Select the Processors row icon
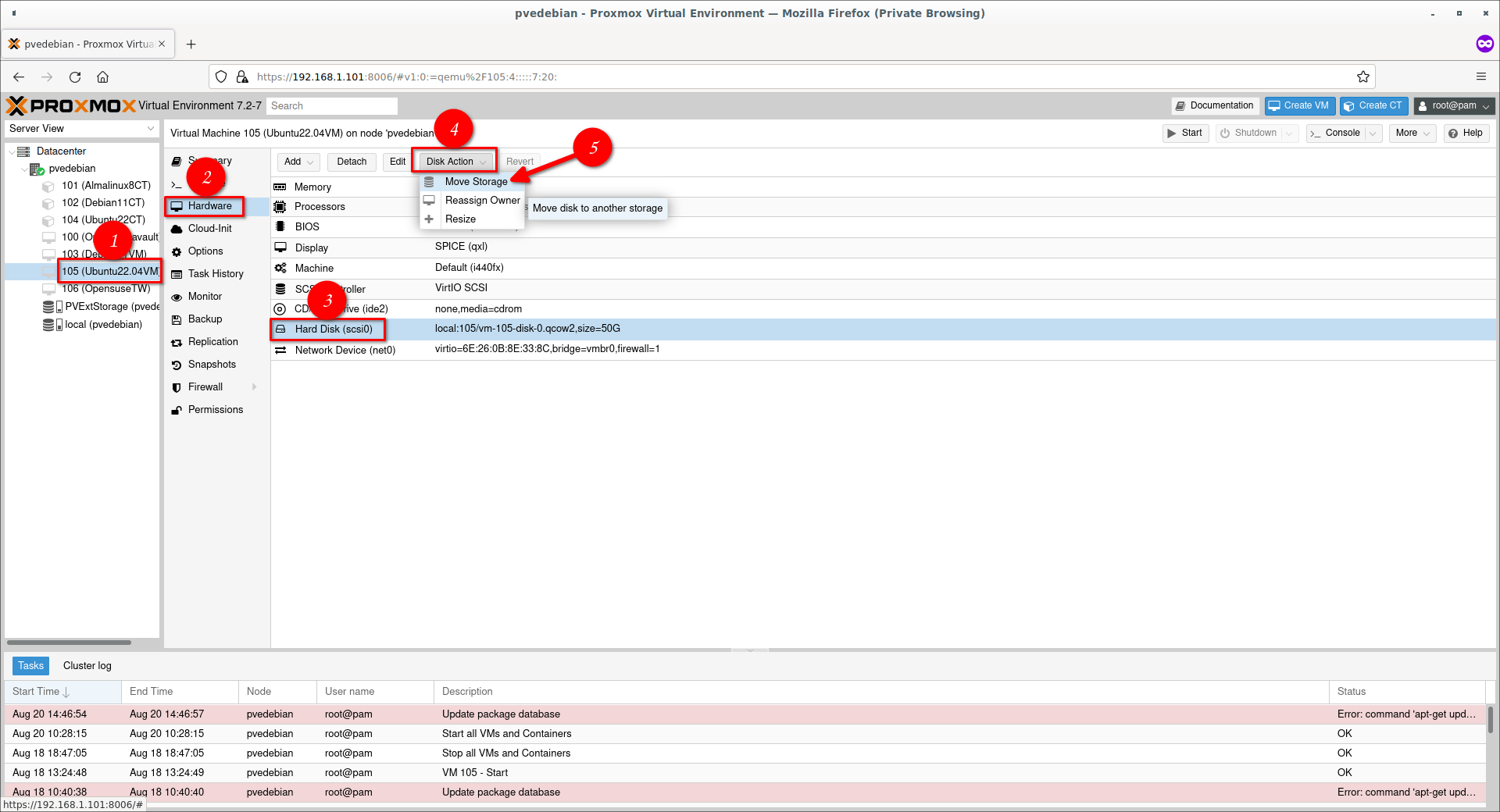 click(280, 207)
